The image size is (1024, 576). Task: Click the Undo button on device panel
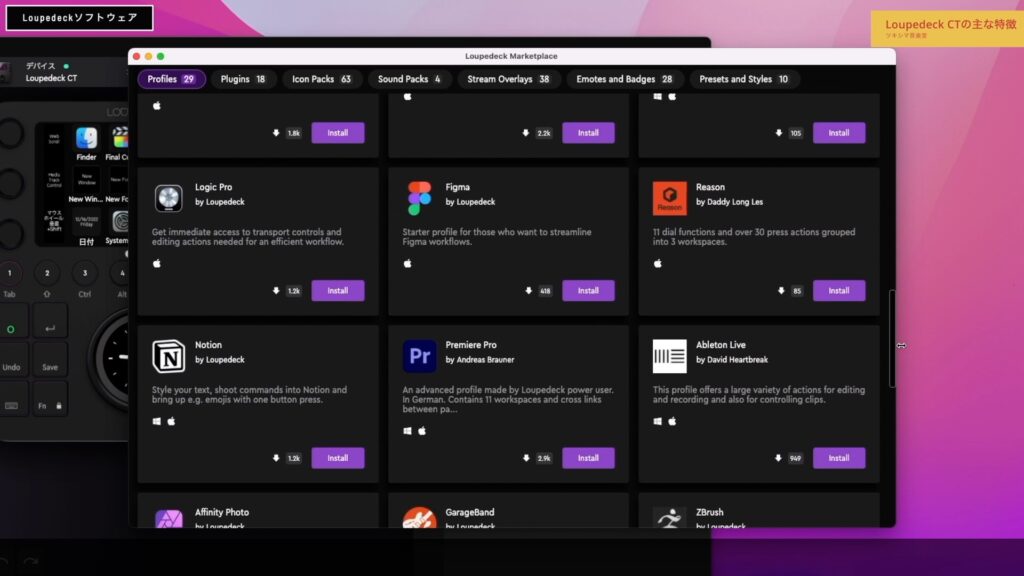click(12, 358)
